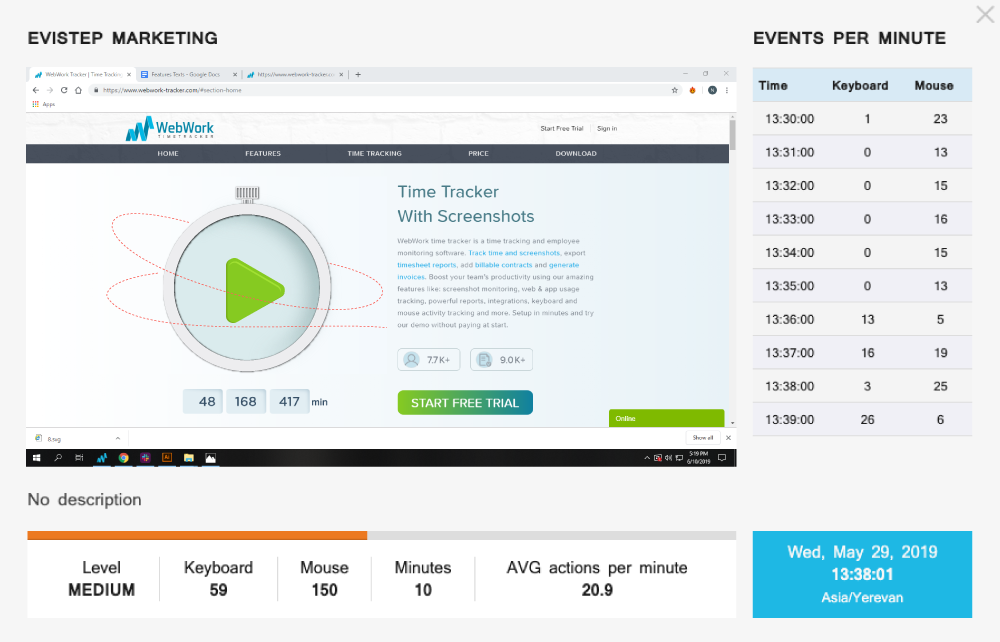Click the 'billable contracts' link
This screenshot has width=1000, height=642.
(503, 265)
